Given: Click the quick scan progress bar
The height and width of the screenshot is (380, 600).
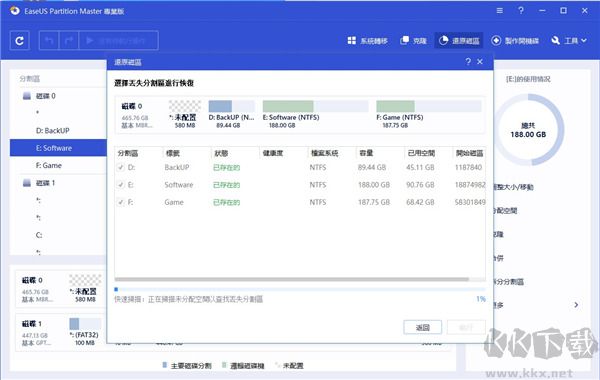Looking at the screenshot, I should pos(300,289).
